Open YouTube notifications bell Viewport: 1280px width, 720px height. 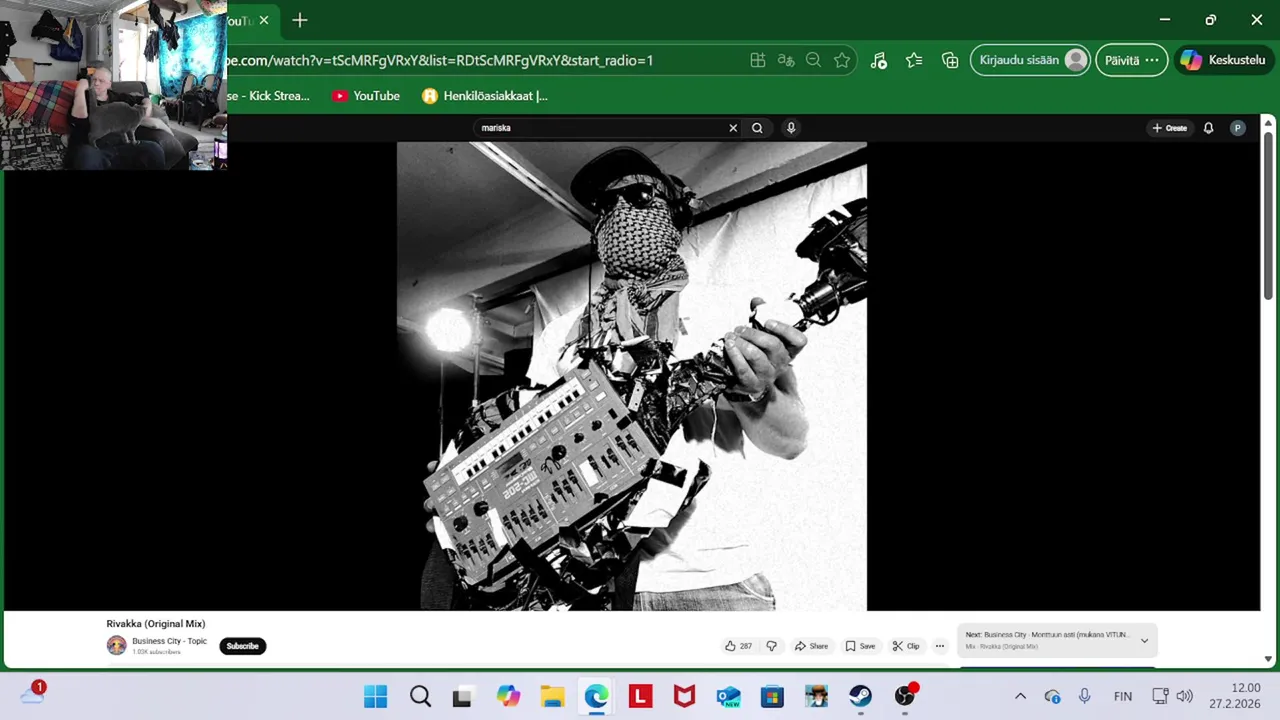[1208, 128]
